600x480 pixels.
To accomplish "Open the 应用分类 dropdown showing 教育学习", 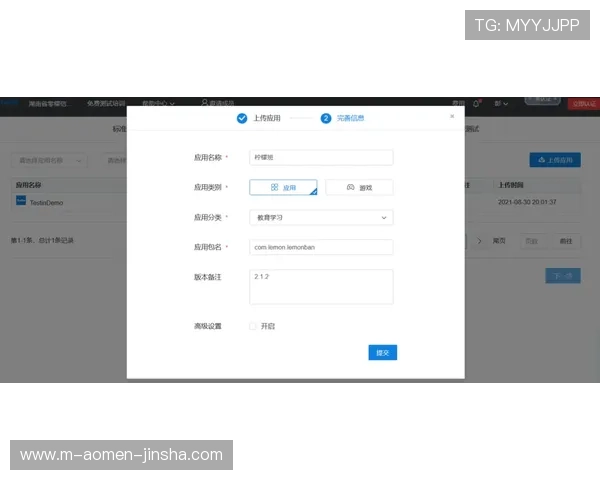I will pyautogui.click(x=321, y=217).
